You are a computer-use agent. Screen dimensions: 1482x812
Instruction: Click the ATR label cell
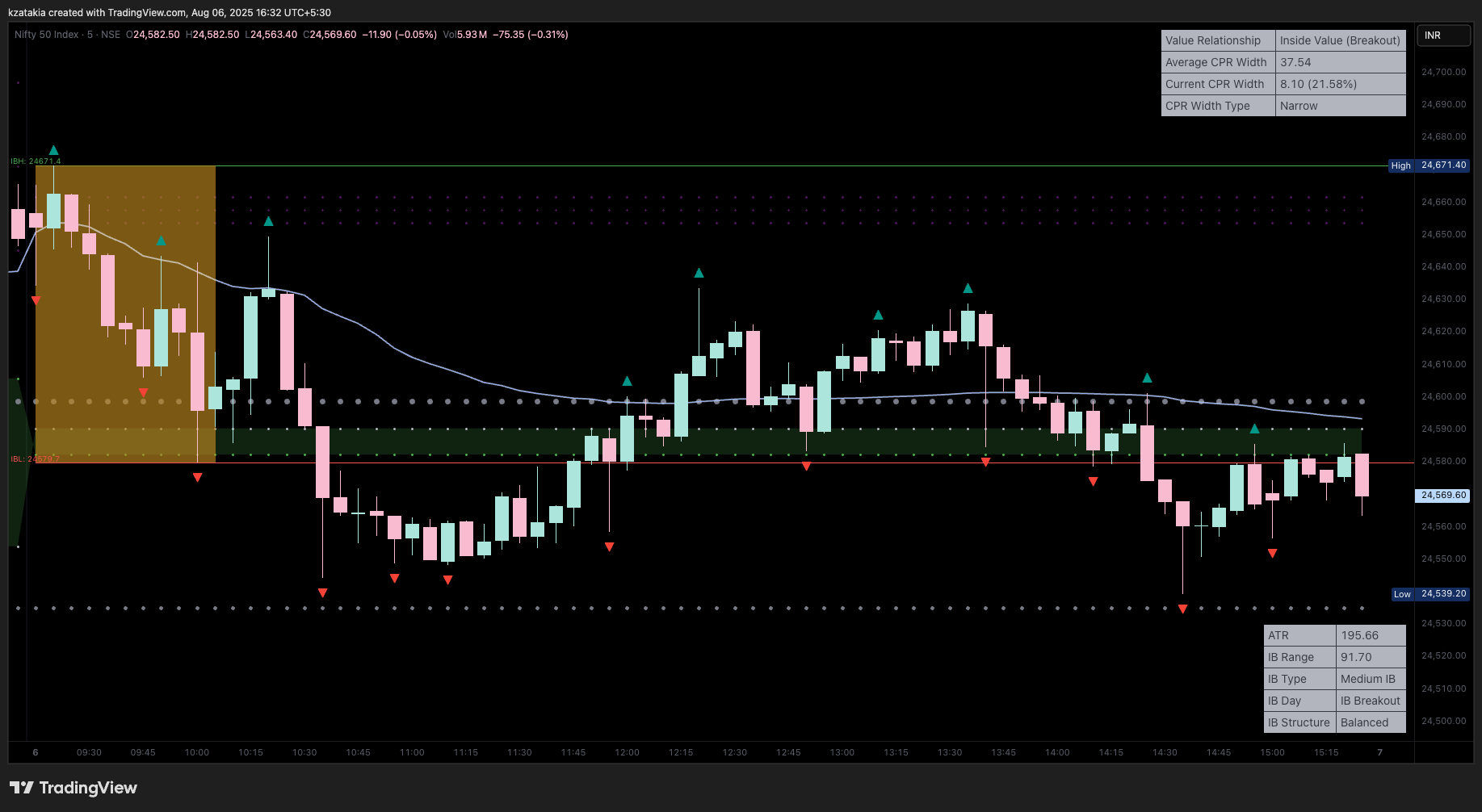pyautogui.click(x=1299, y=635)
